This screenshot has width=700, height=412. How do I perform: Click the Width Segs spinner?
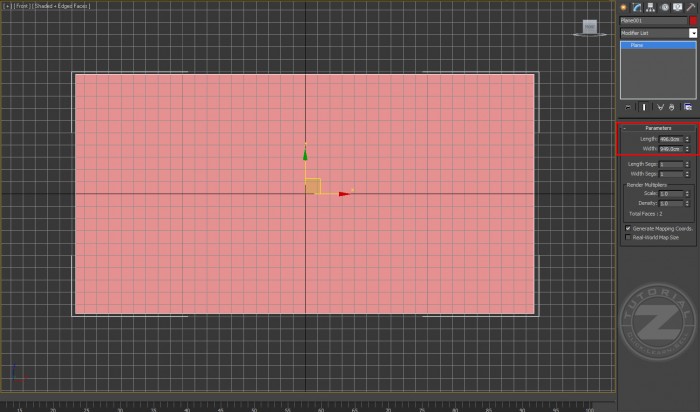(x=687, y=174)
